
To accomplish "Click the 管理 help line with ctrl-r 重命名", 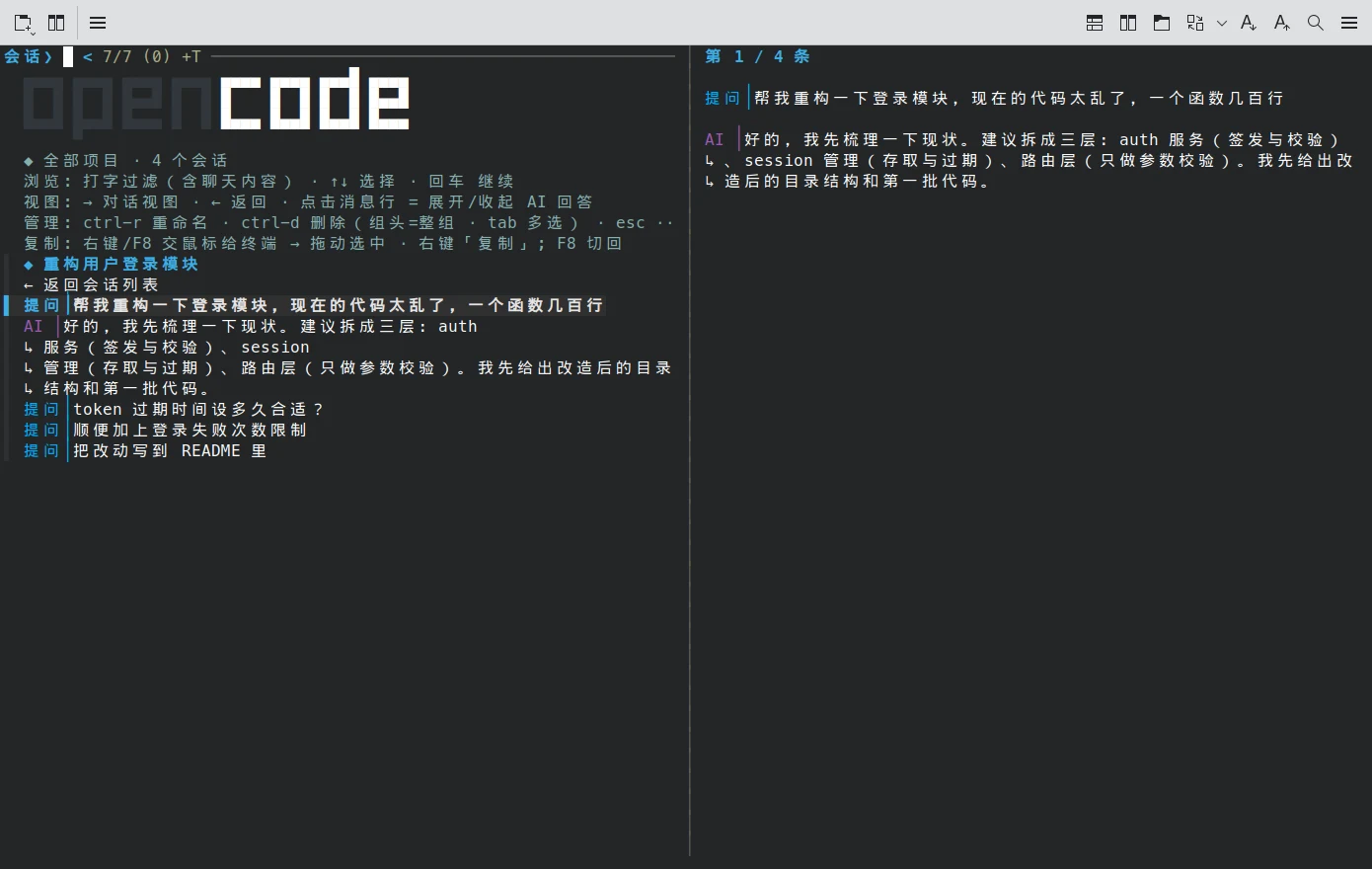I will 348,222.
